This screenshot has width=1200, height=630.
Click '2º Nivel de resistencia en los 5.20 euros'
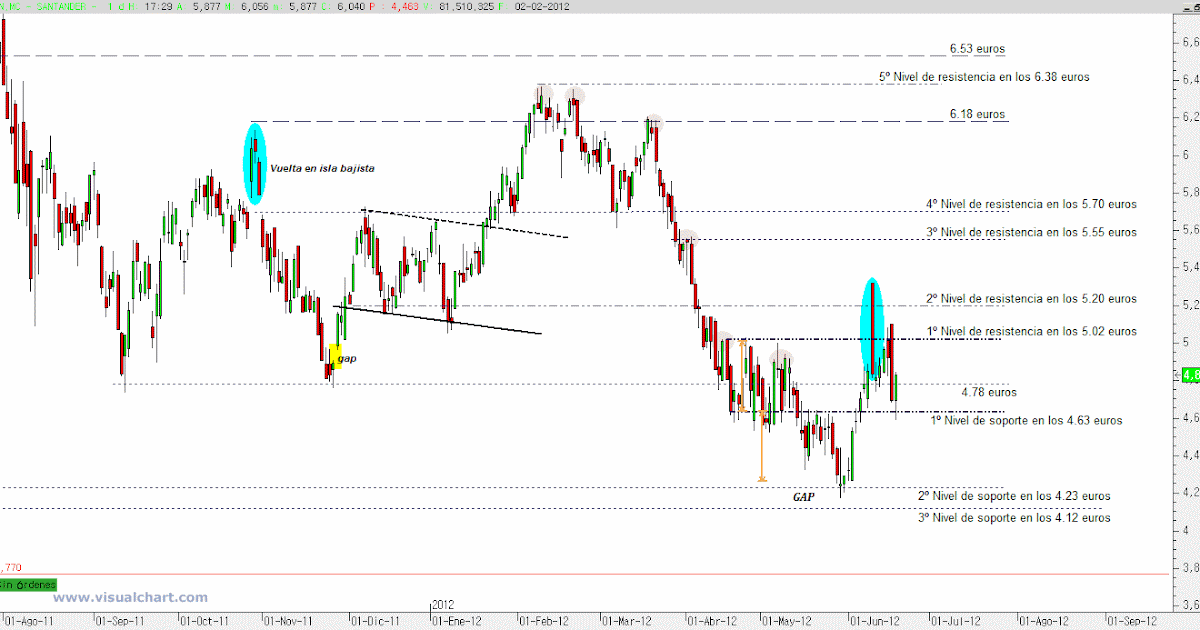1031,299
